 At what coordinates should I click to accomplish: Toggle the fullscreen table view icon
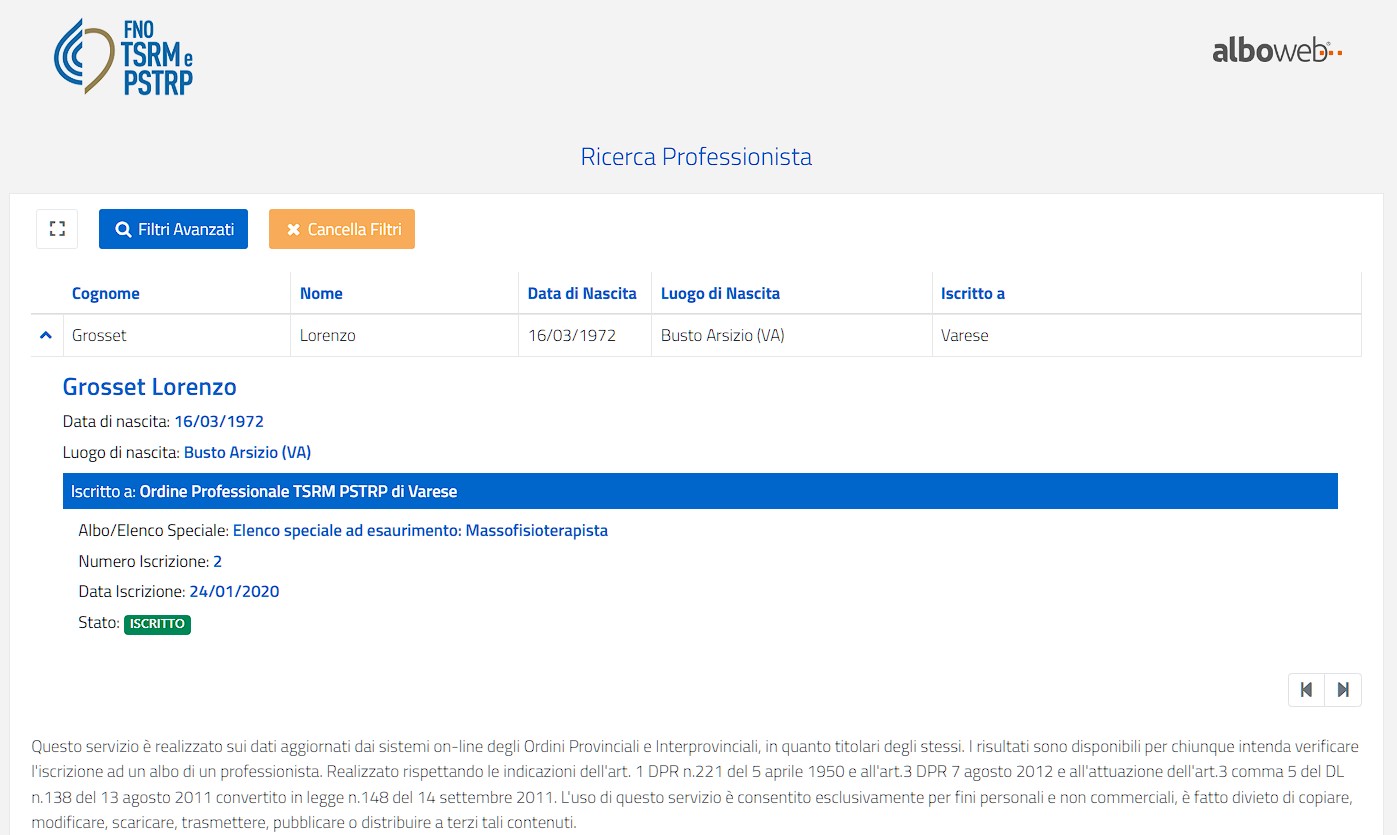[x=57, y=229]
